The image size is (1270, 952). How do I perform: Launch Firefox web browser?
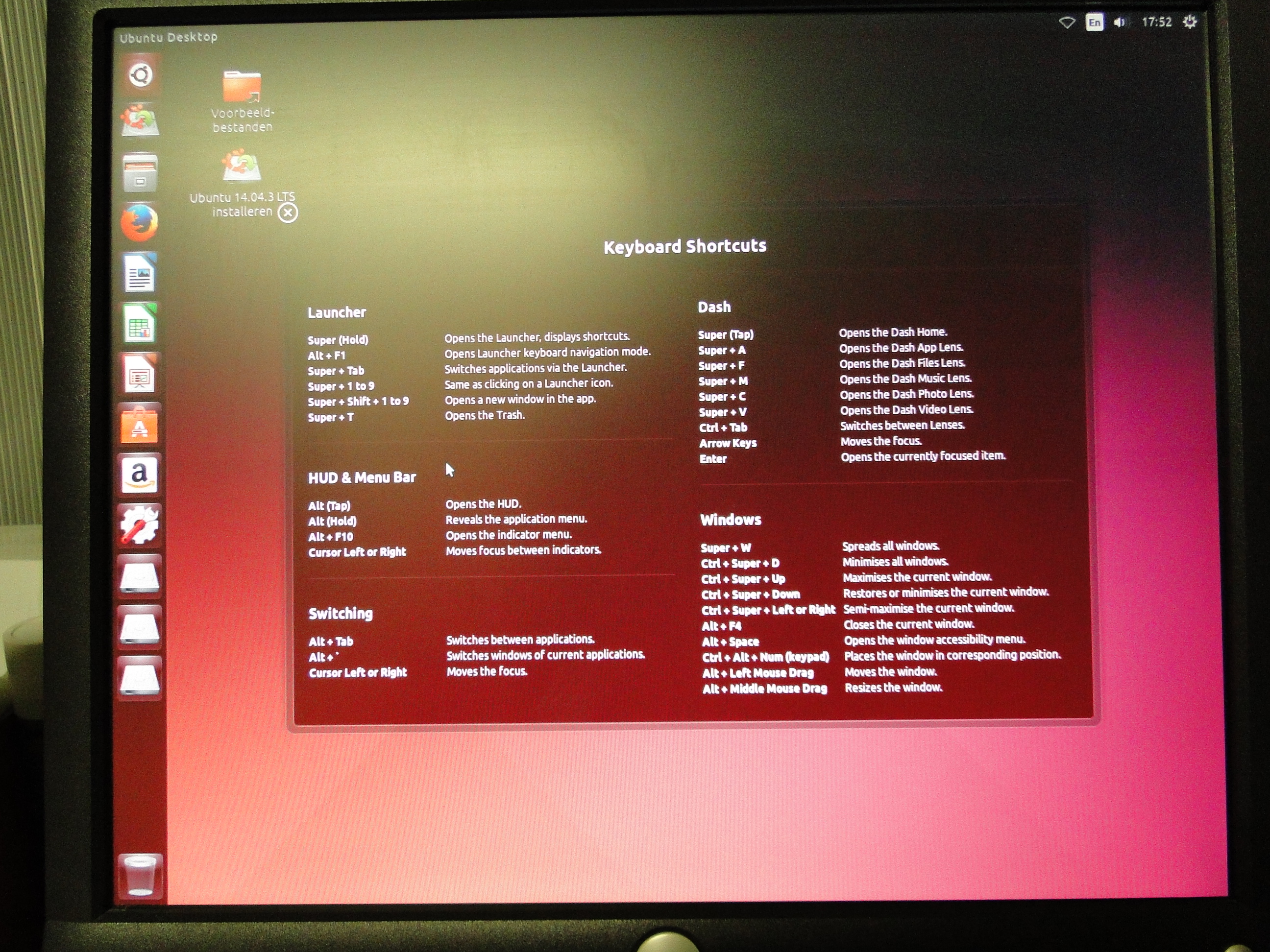(140, 223)
